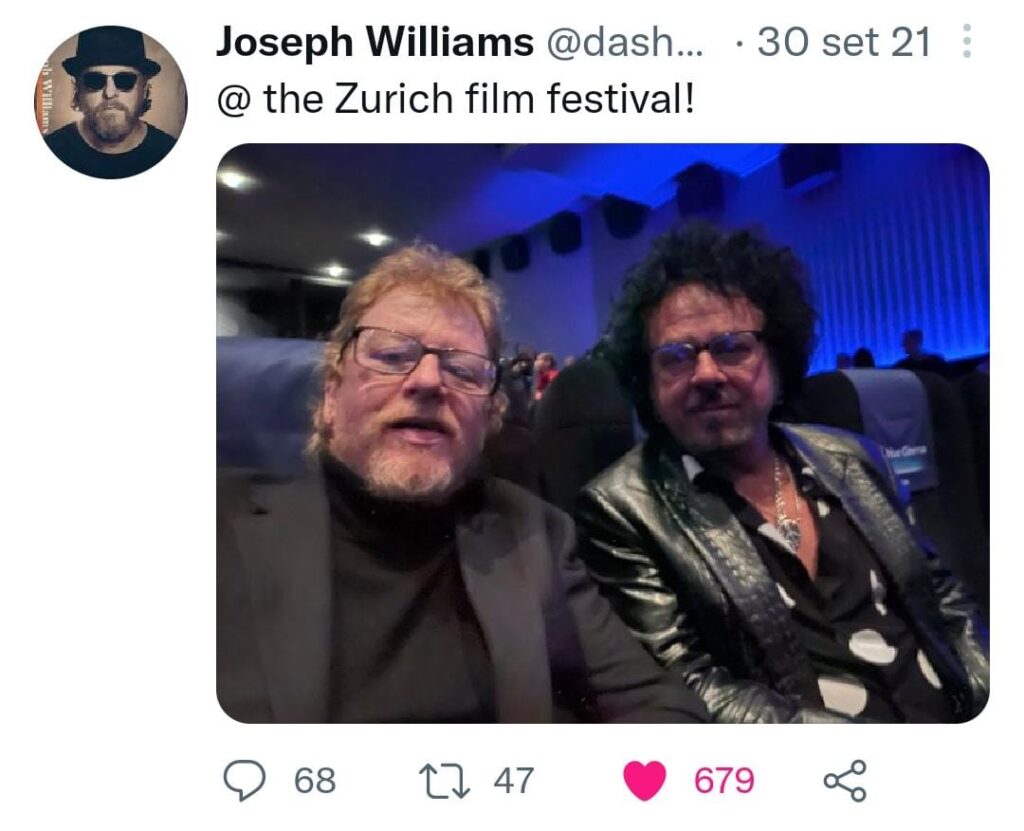Open the three-dot tweet options menu

pos(967,42)
